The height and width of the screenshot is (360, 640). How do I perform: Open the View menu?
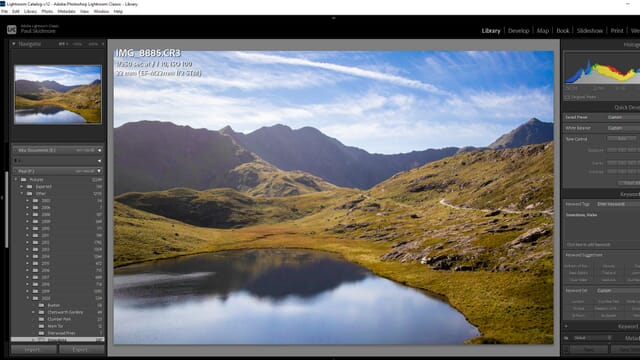click(x=84, y=11)
